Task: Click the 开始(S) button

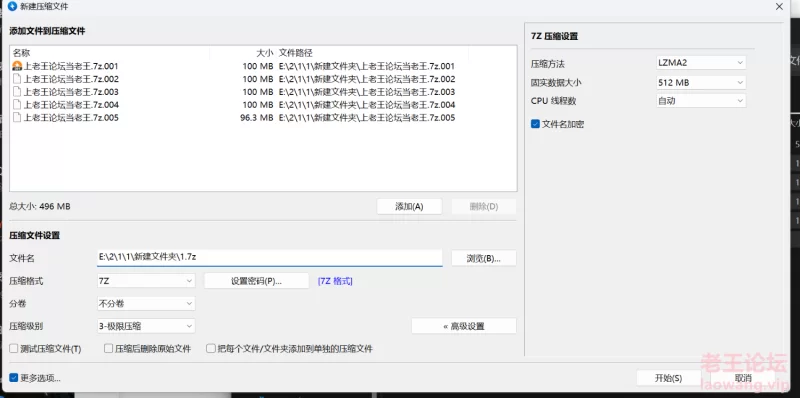Action: click(x=668, y=378)
